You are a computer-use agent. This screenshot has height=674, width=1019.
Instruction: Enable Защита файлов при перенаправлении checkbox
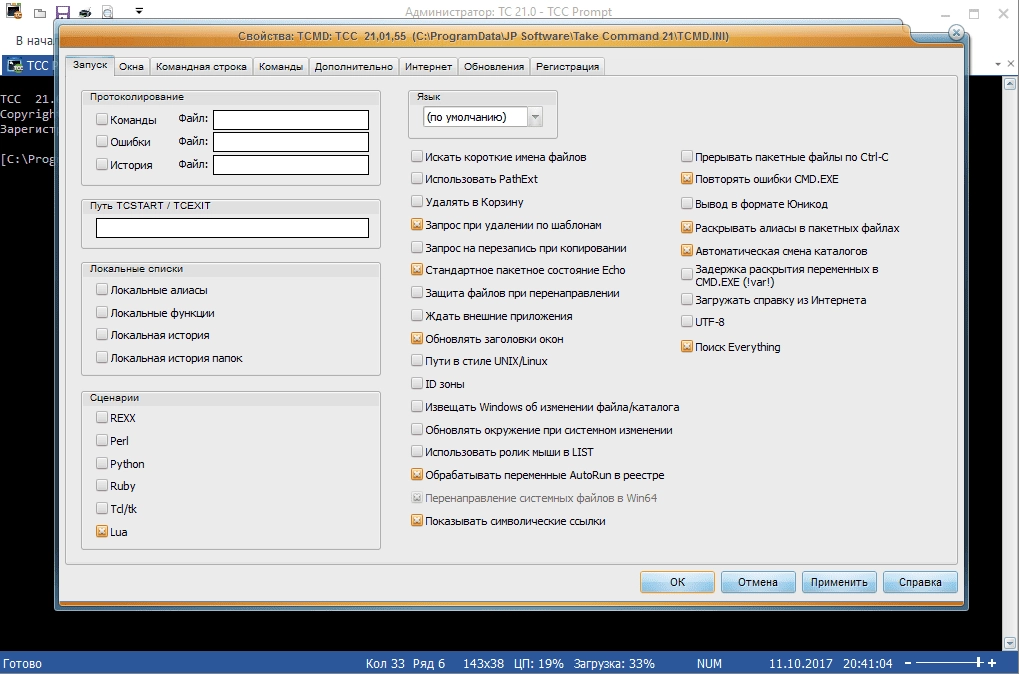tap(417, 293)
